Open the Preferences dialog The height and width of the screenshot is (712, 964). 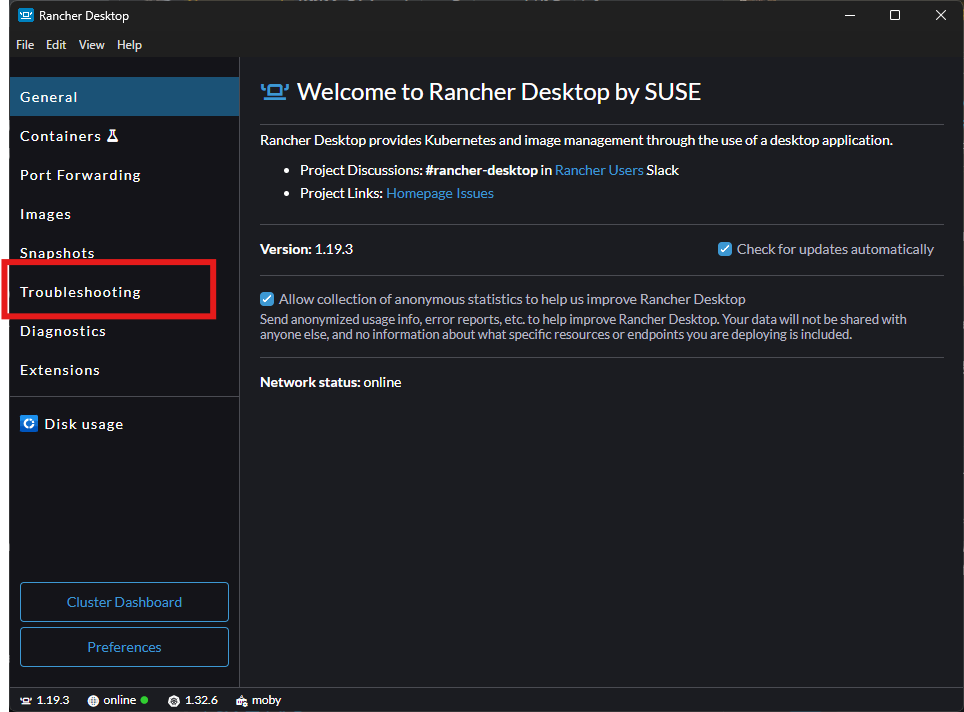pyautogui.click(x=124, y=647)
